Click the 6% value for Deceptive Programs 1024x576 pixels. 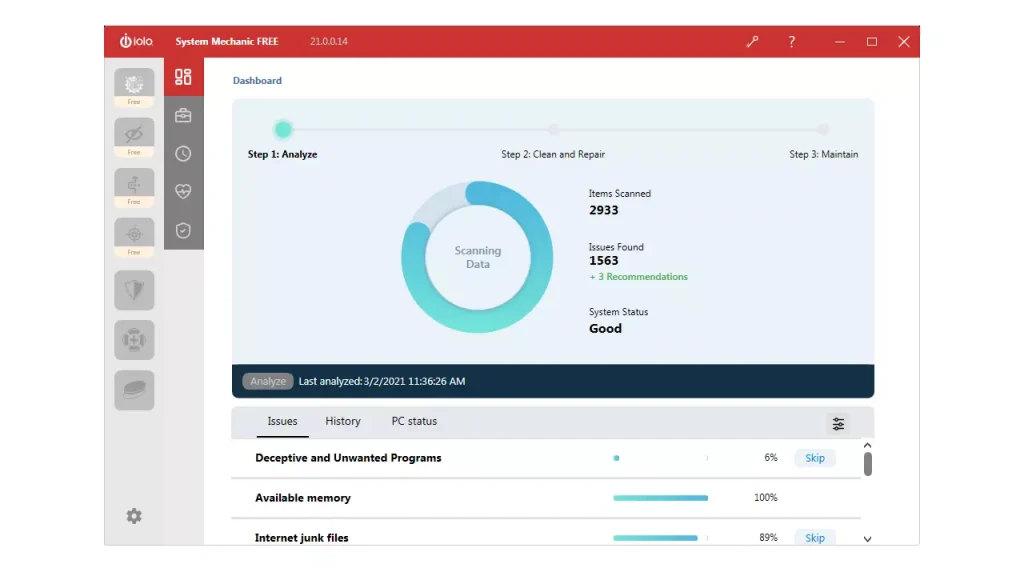pyautogui.click(x=771, y=458)
